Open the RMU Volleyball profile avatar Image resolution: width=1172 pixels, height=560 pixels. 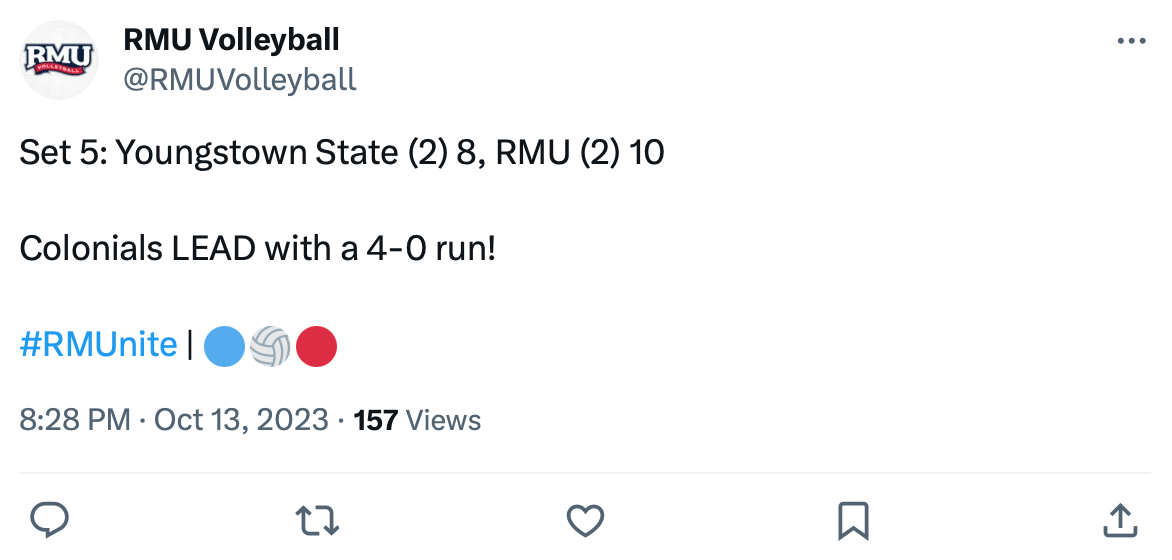coord(58,60)
